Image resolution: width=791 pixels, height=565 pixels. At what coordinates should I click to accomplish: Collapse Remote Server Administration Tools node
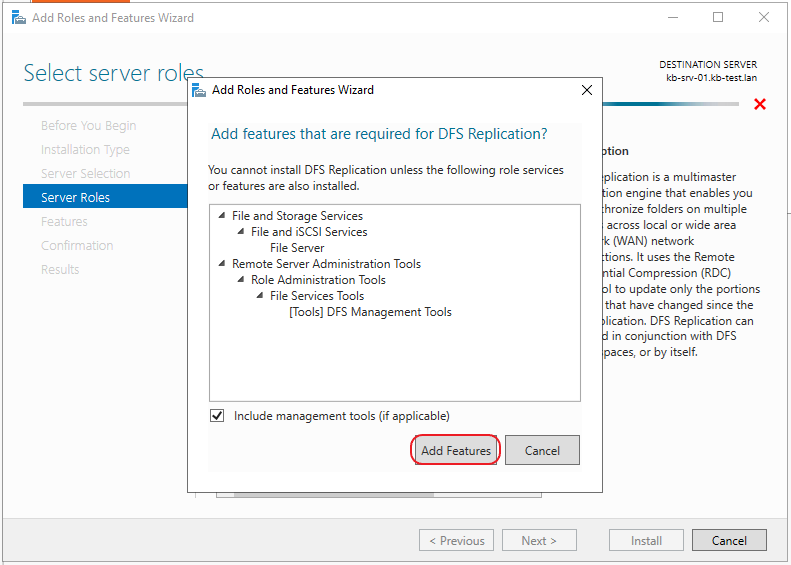tap(222, 263)
